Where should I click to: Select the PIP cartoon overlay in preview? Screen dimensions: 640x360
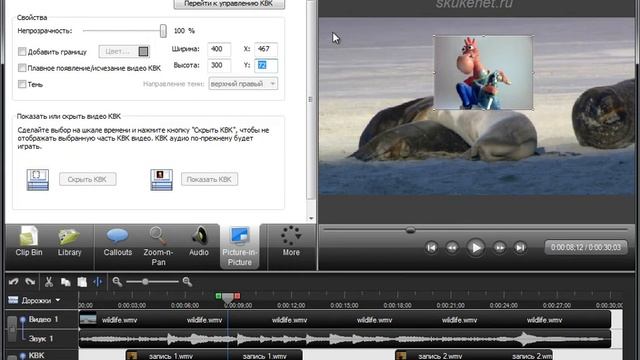[483, 73]
